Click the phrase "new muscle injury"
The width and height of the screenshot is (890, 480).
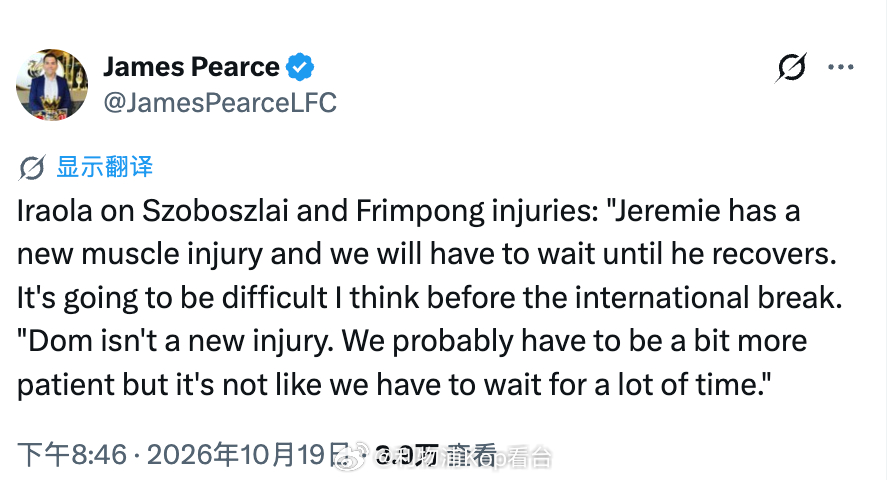pos(140,254)
